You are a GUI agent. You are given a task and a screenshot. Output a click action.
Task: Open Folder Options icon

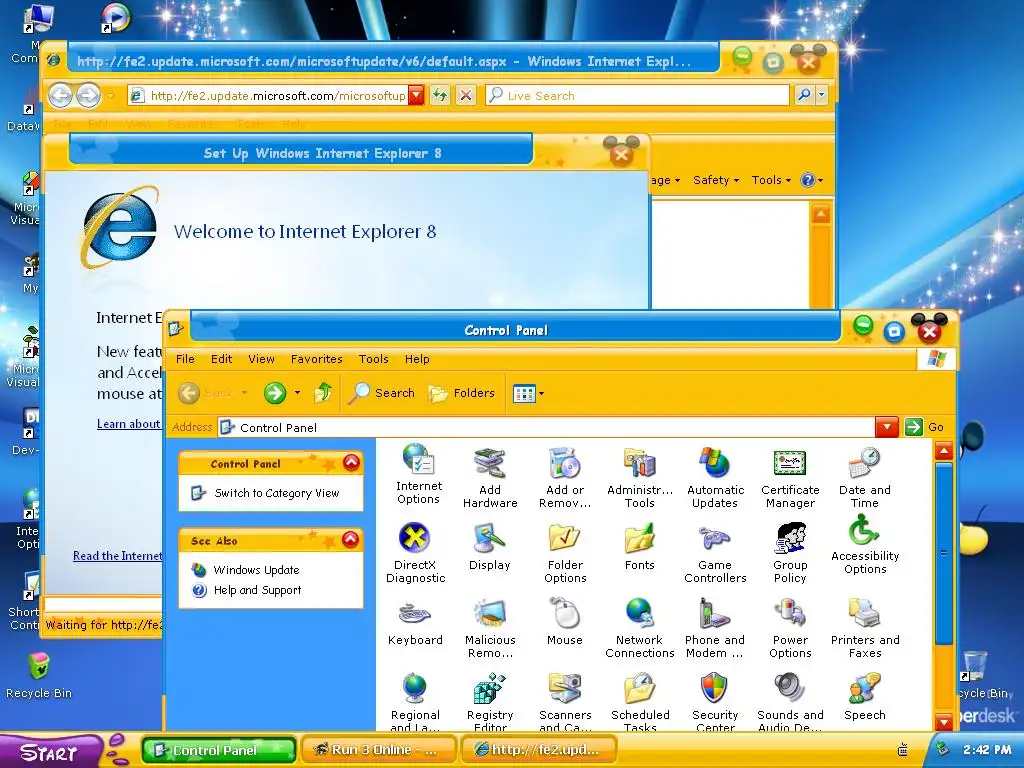(x=565, y=552)
